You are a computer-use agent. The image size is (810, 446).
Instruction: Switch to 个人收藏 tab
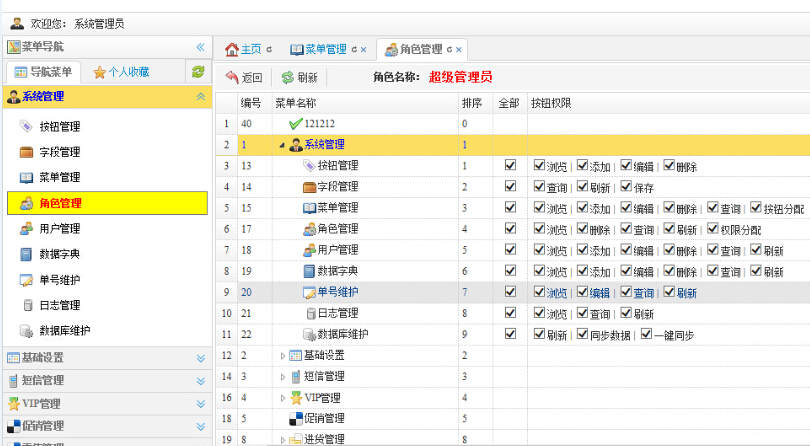click(122, 72)
